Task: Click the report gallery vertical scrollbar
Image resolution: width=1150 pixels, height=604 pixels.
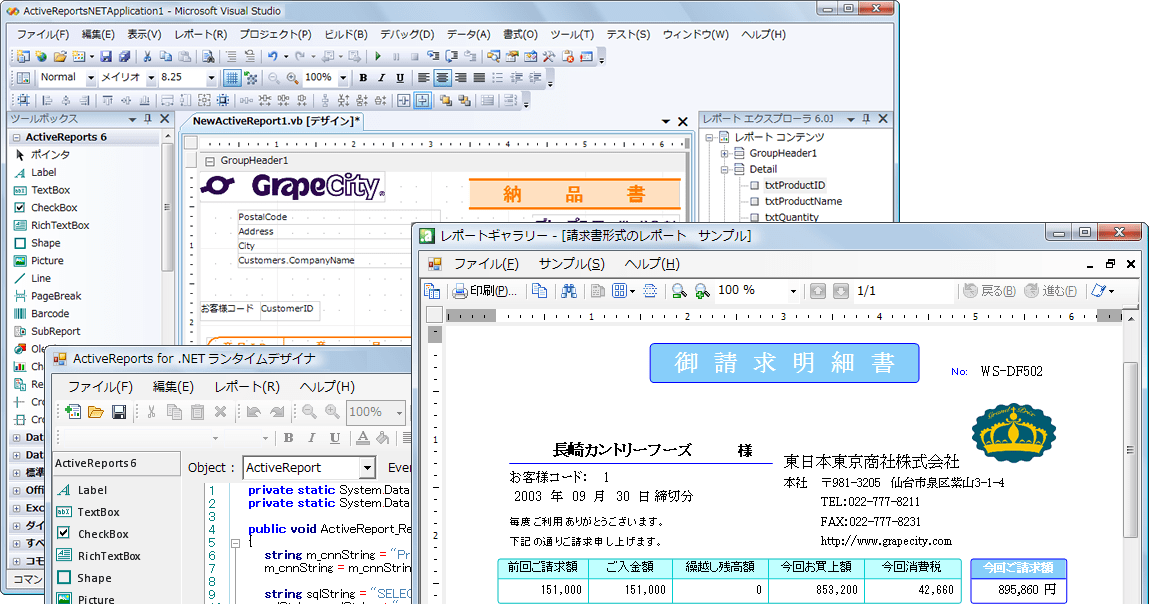Action: click(x=1131, y=449)
